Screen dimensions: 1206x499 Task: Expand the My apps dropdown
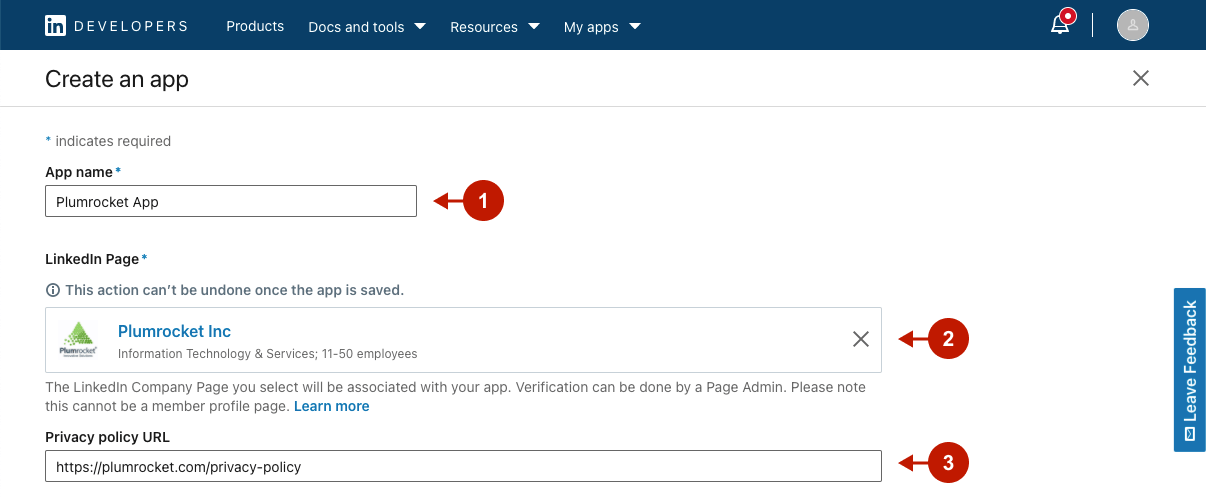point(602,27)
